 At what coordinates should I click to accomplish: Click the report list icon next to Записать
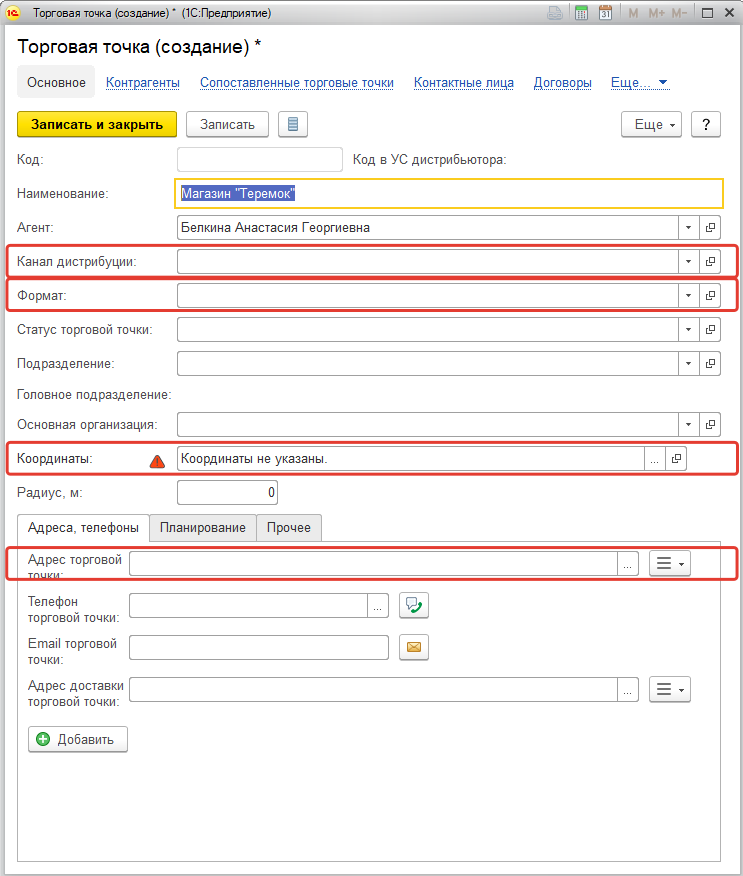(293, 124)
